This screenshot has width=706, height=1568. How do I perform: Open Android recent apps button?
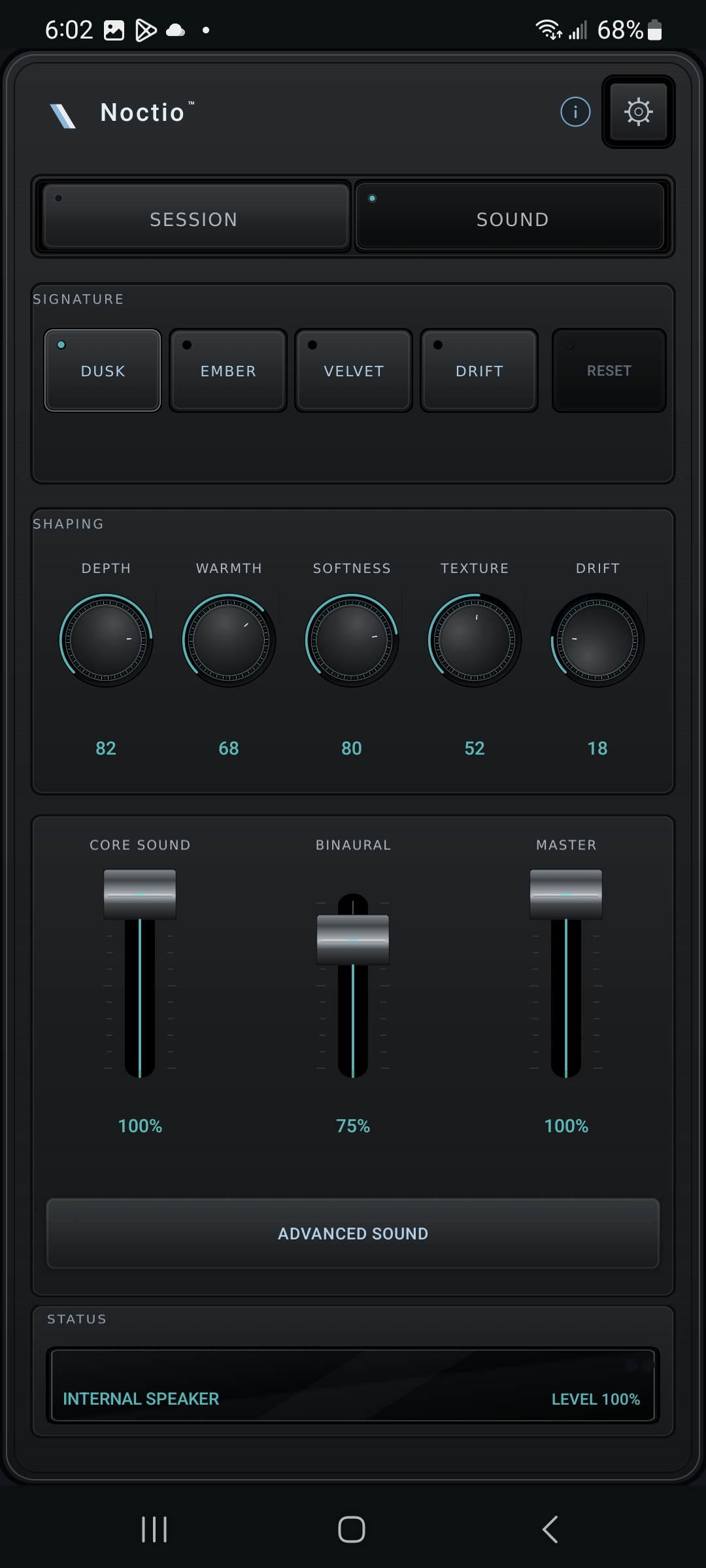(x=154, y=1529)
